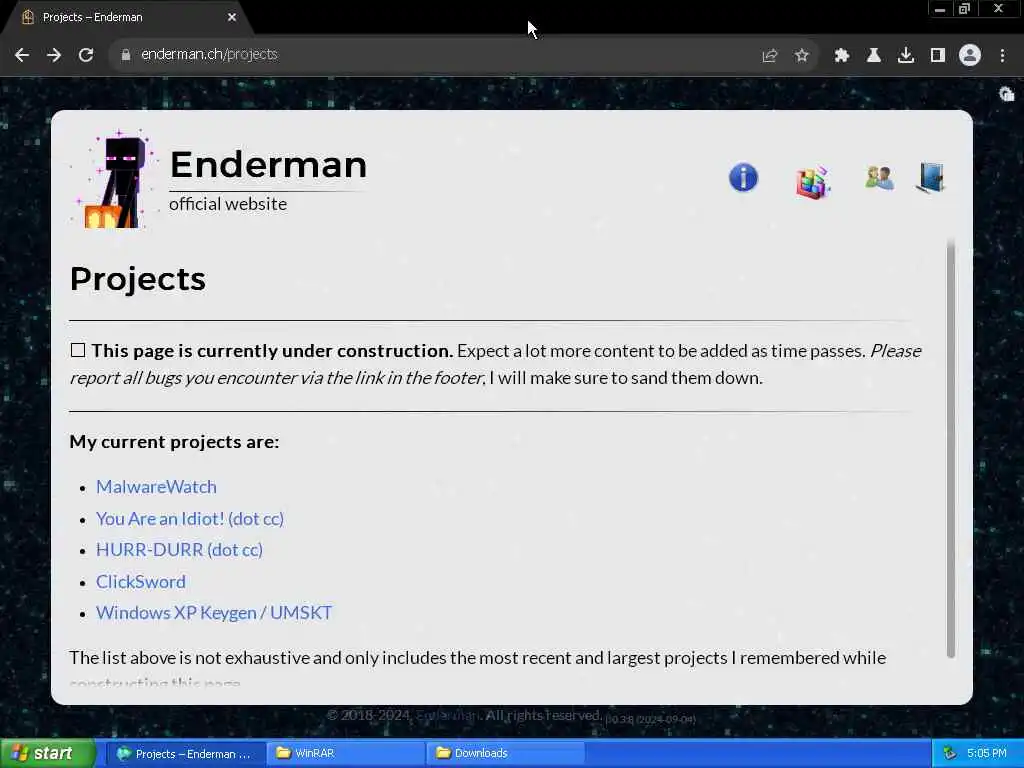Switch to Projects – Enderman taskbar button
The width and height of the screenshot is (1024, 768).
[x=185, y=754]
